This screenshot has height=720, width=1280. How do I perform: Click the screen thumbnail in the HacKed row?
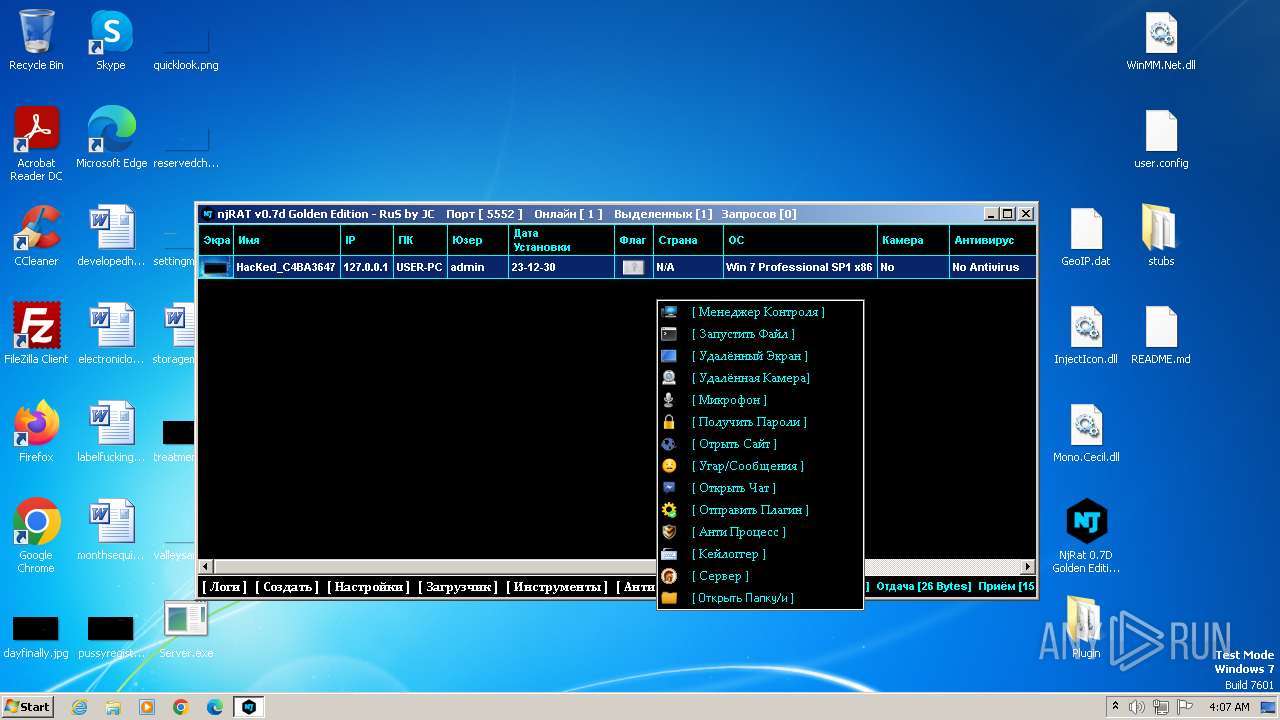point(215,267)
